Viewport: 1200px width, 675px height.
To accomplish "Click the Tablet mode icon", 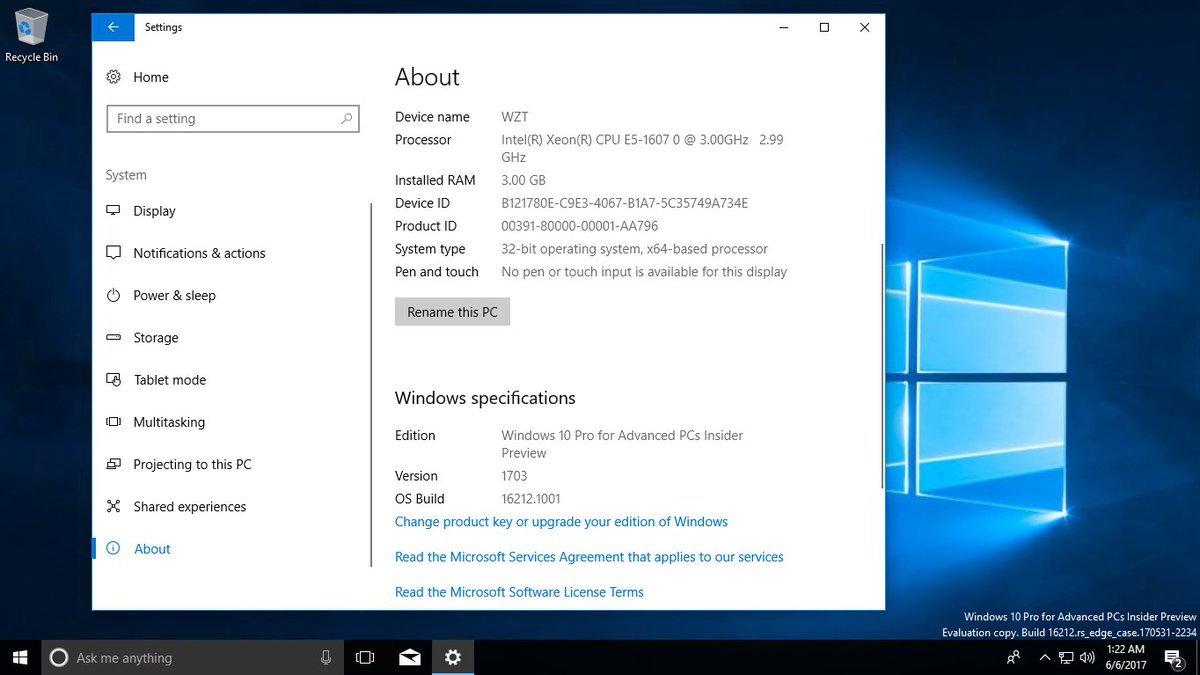I will click(114, 380).
